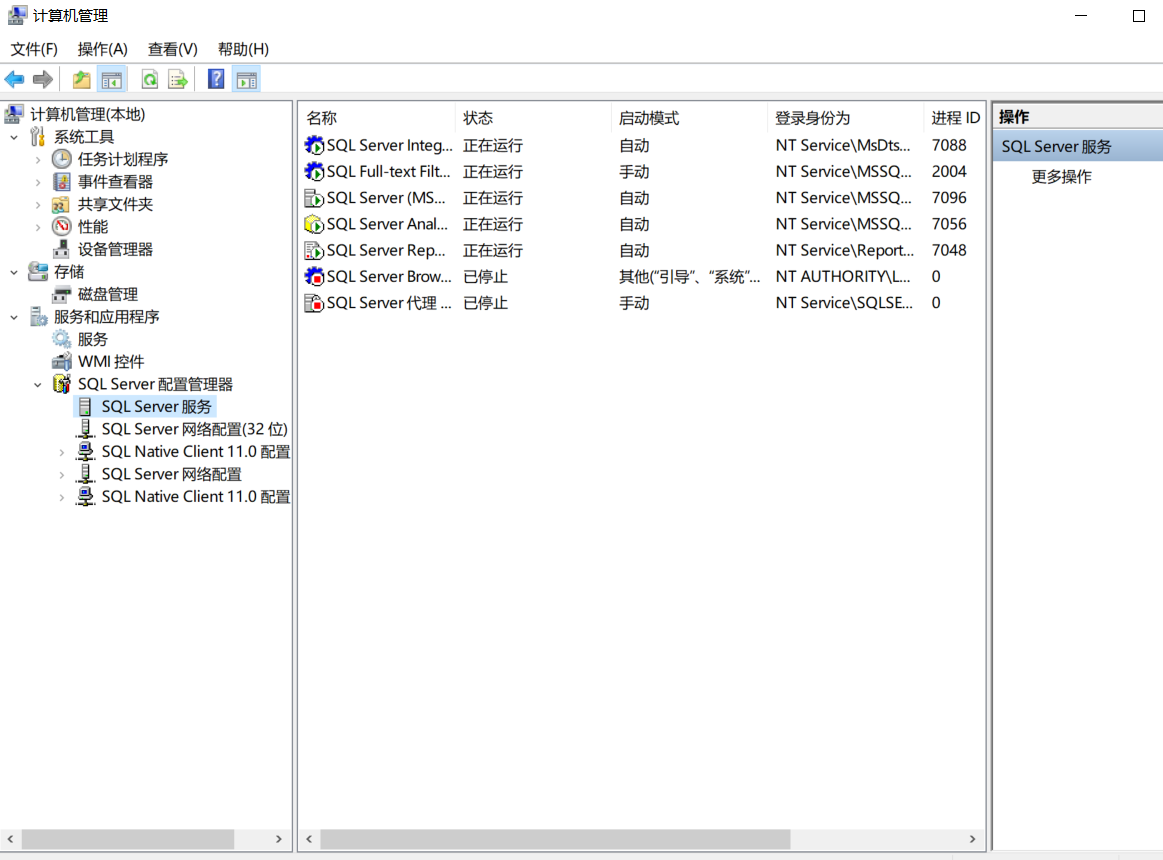Screen dimensions: 1163x860
Task: Select SQL Server 网络配置(32 位) tree item
Action: coord(194,429)
